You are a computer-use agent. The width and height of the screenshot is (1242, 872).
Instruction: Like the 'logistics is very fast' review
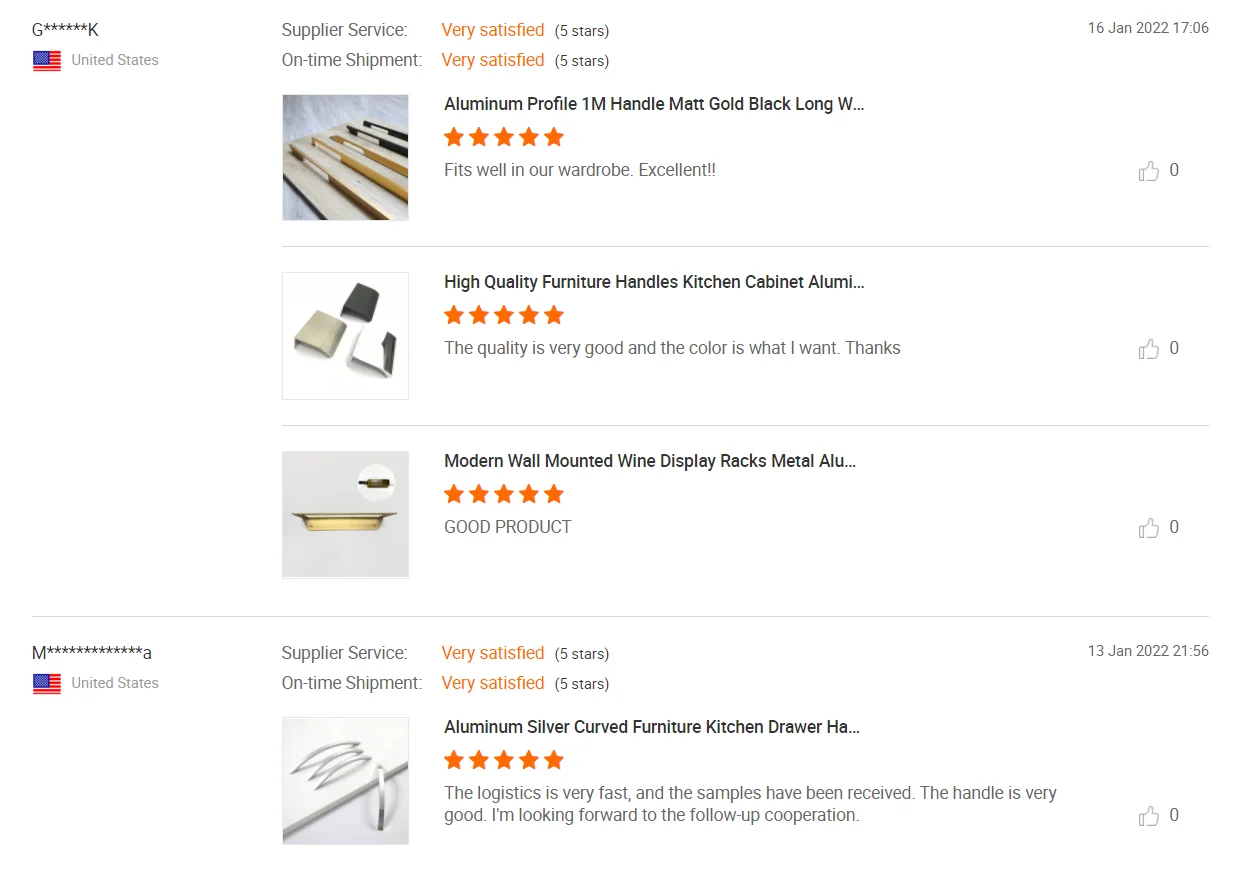pyautogui.click(x=1148, y=816)
